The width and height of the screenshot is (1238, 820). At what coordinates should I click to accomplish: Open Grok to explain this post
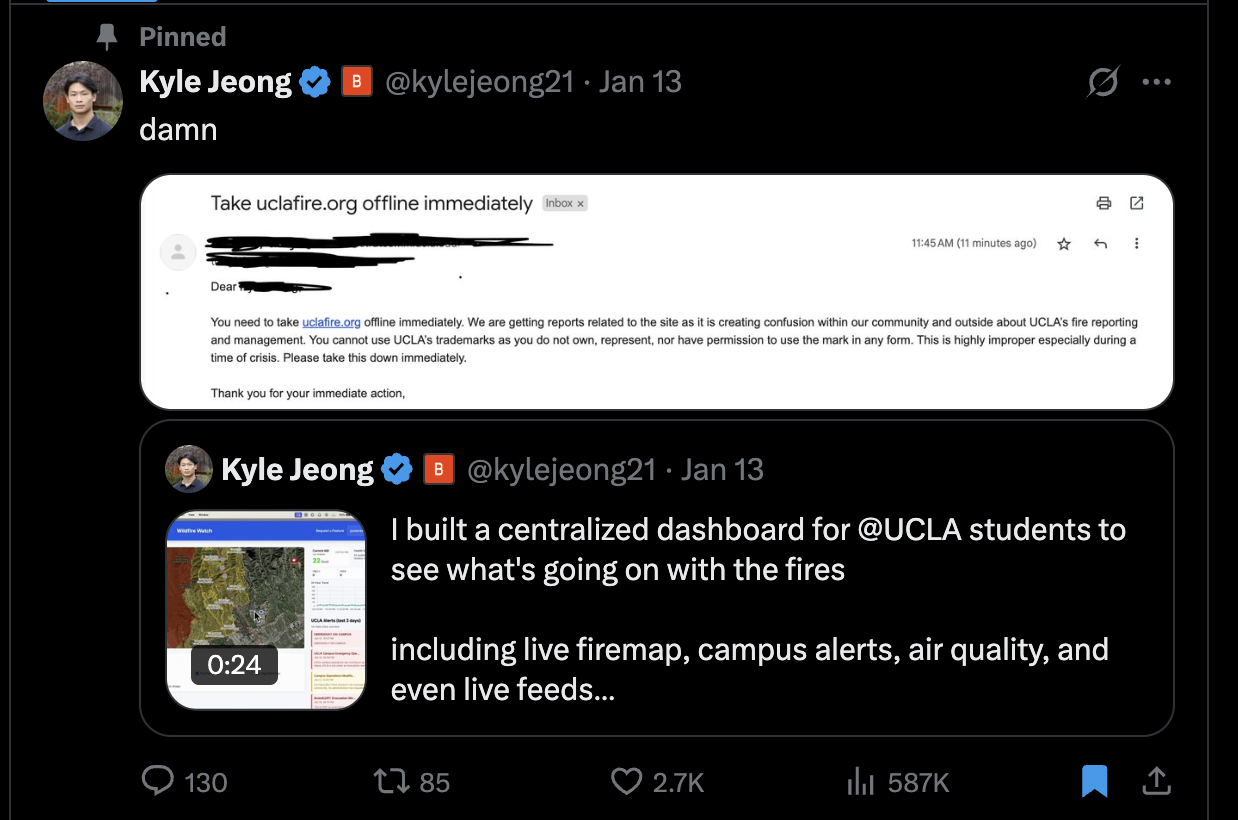[x=1102, y=82]
